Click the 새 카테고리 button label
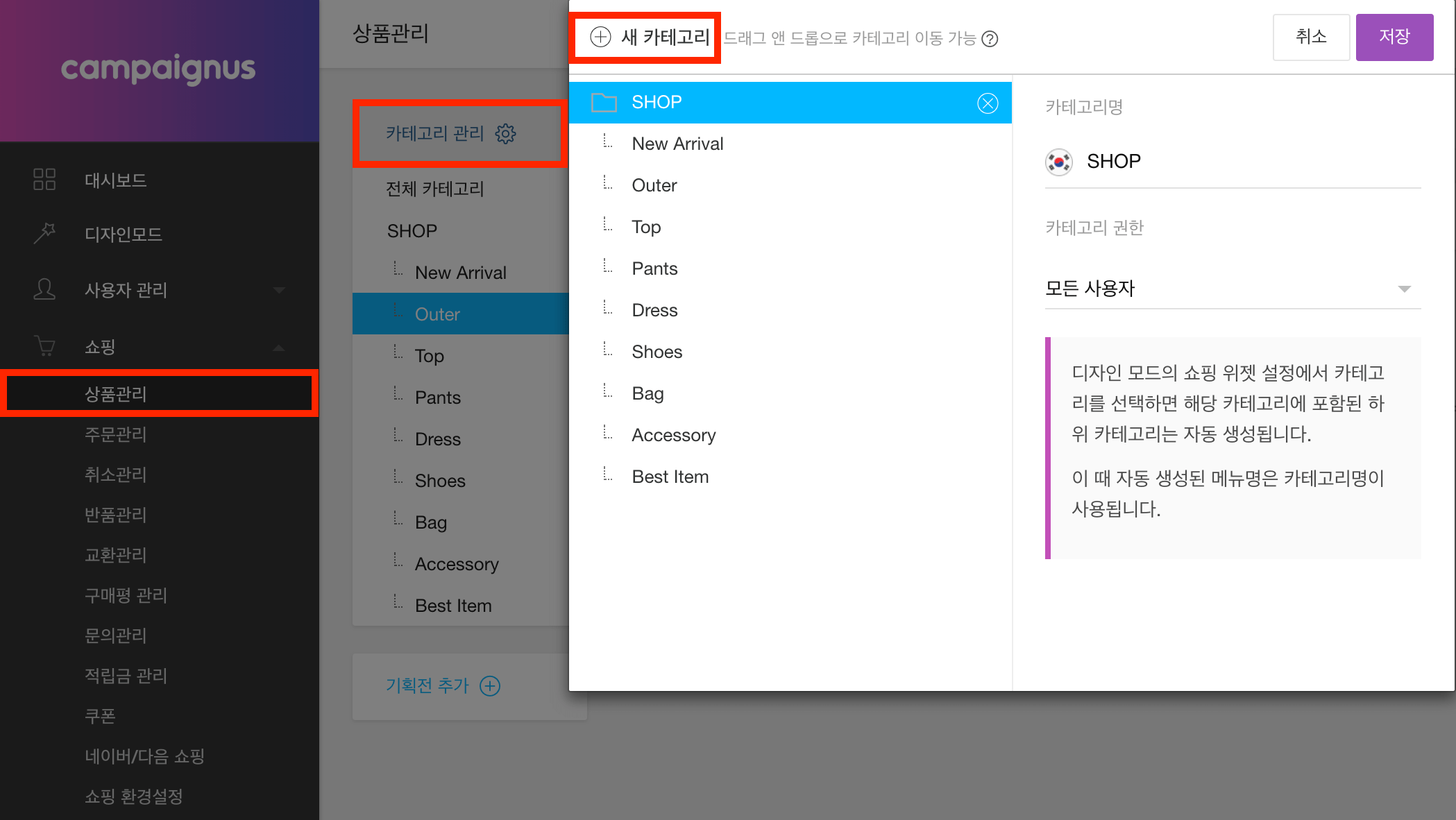The image size is (1456, 820). pos(665,37)
